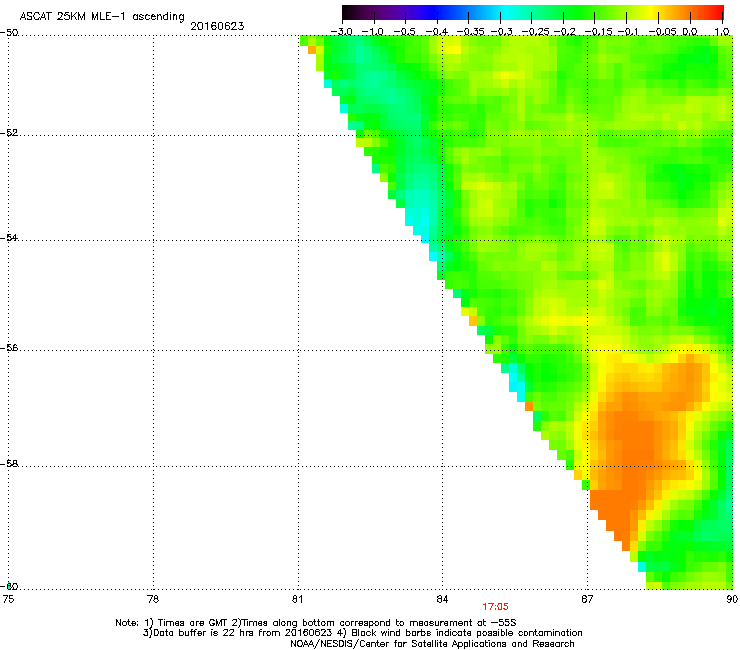Click the longitude label 87 on the bottom axis
Viewport: 740px width, 650px height.
click(587, 599)
